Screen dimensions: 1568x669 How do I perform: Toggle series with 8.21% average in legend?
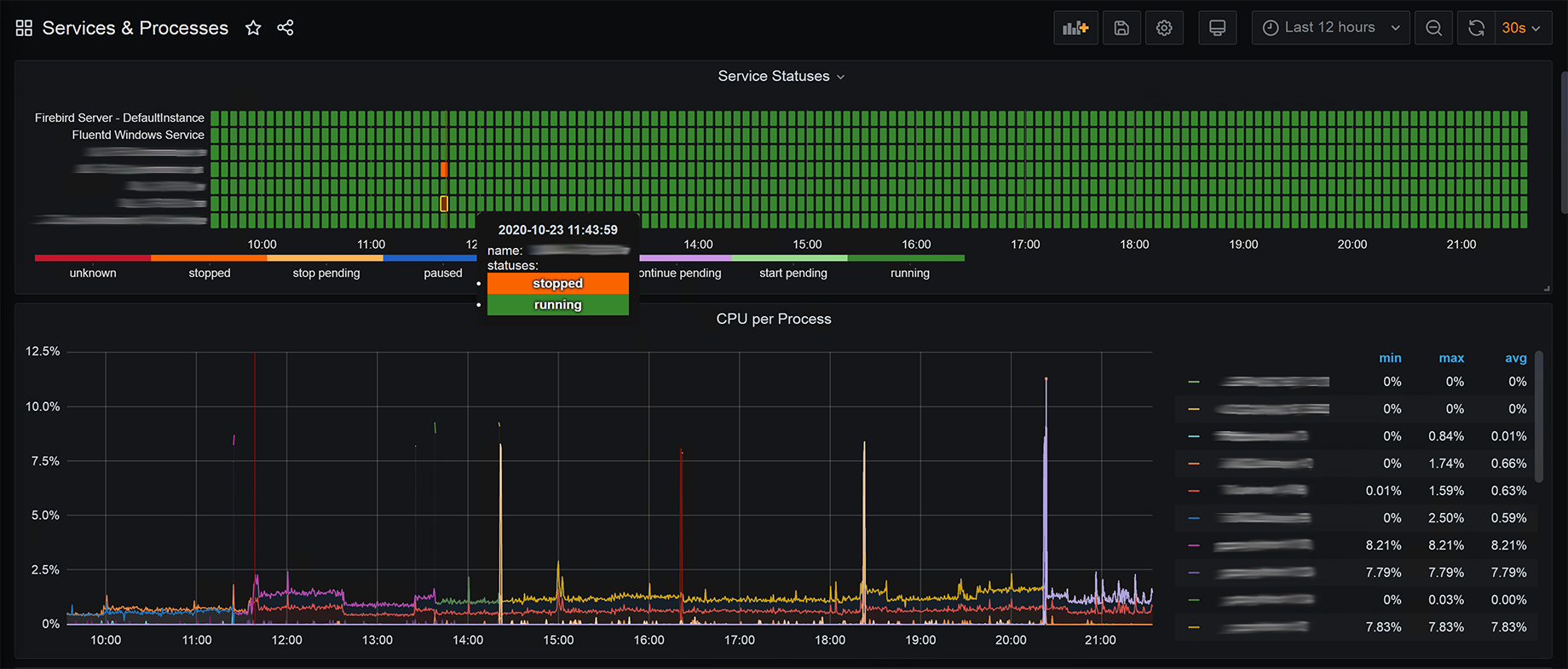1263,545
